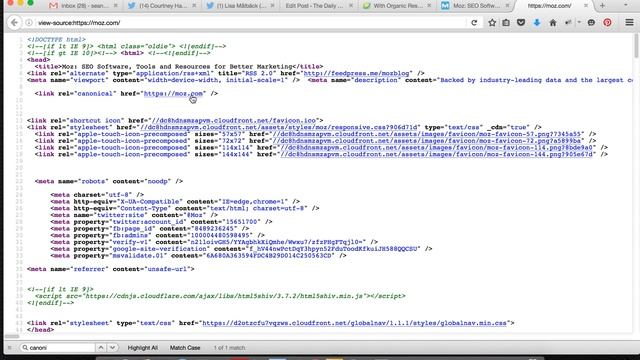Toggle Match Case in find bar
The height and width of the screenshot is (360, 640).
tap(185, 348)
